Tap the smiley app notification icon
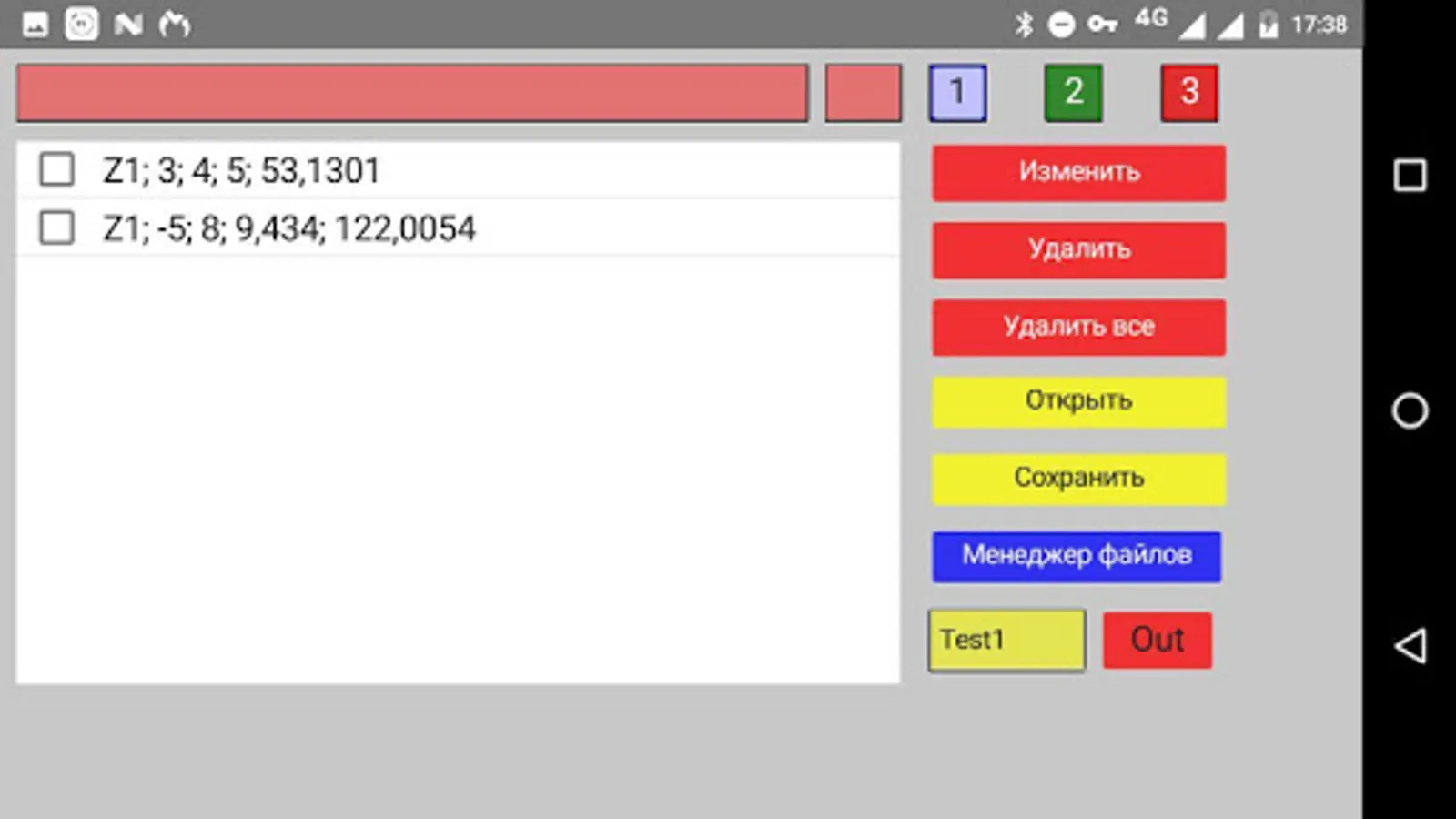 tap(80, 25)
